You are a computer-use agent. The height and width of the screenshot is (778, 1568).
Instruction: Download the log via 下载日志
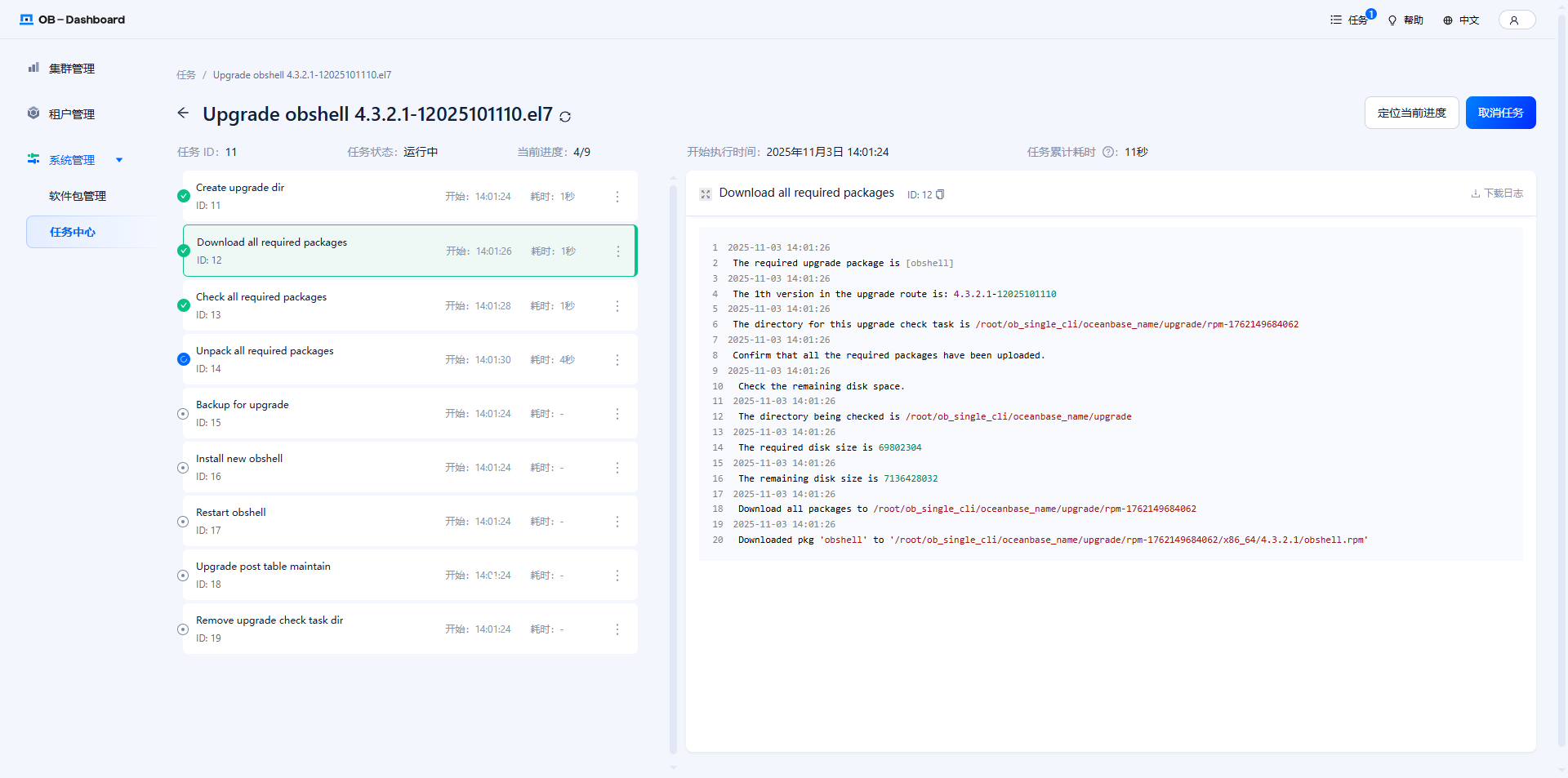point(1497,193)
